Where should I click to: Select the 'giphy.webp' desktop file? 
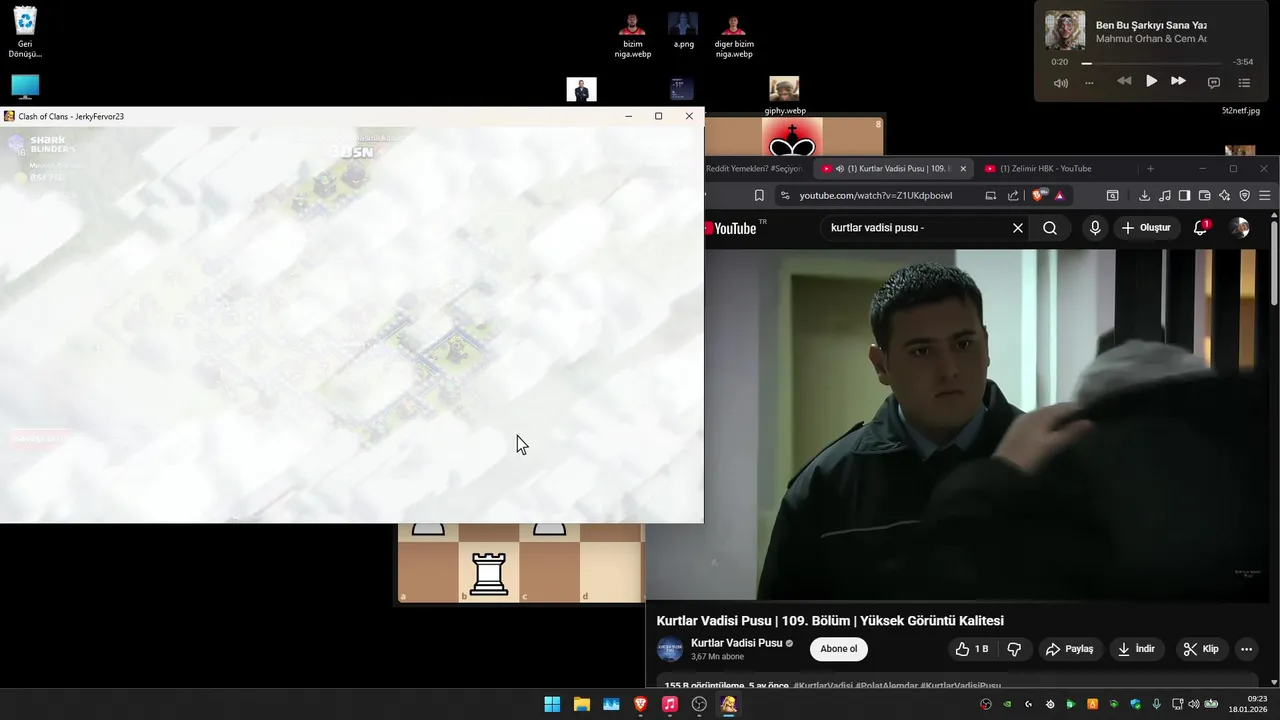click(785, 96)
